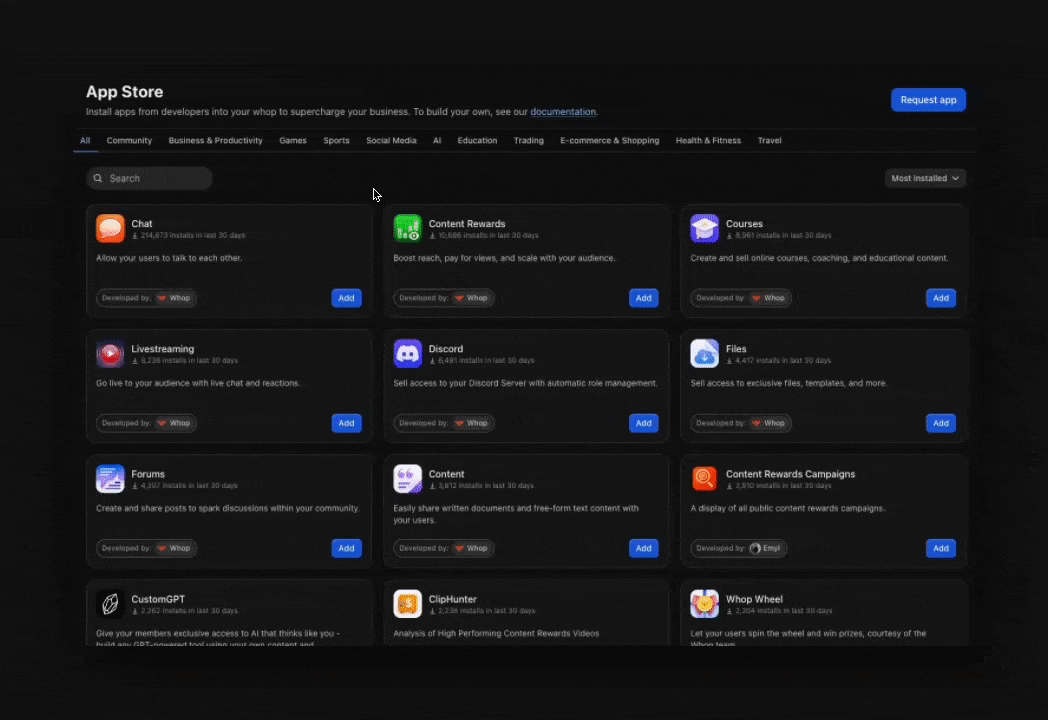Open the documentation link
The width and height of the screenshot is (1048, 720).
coord(563,112)
